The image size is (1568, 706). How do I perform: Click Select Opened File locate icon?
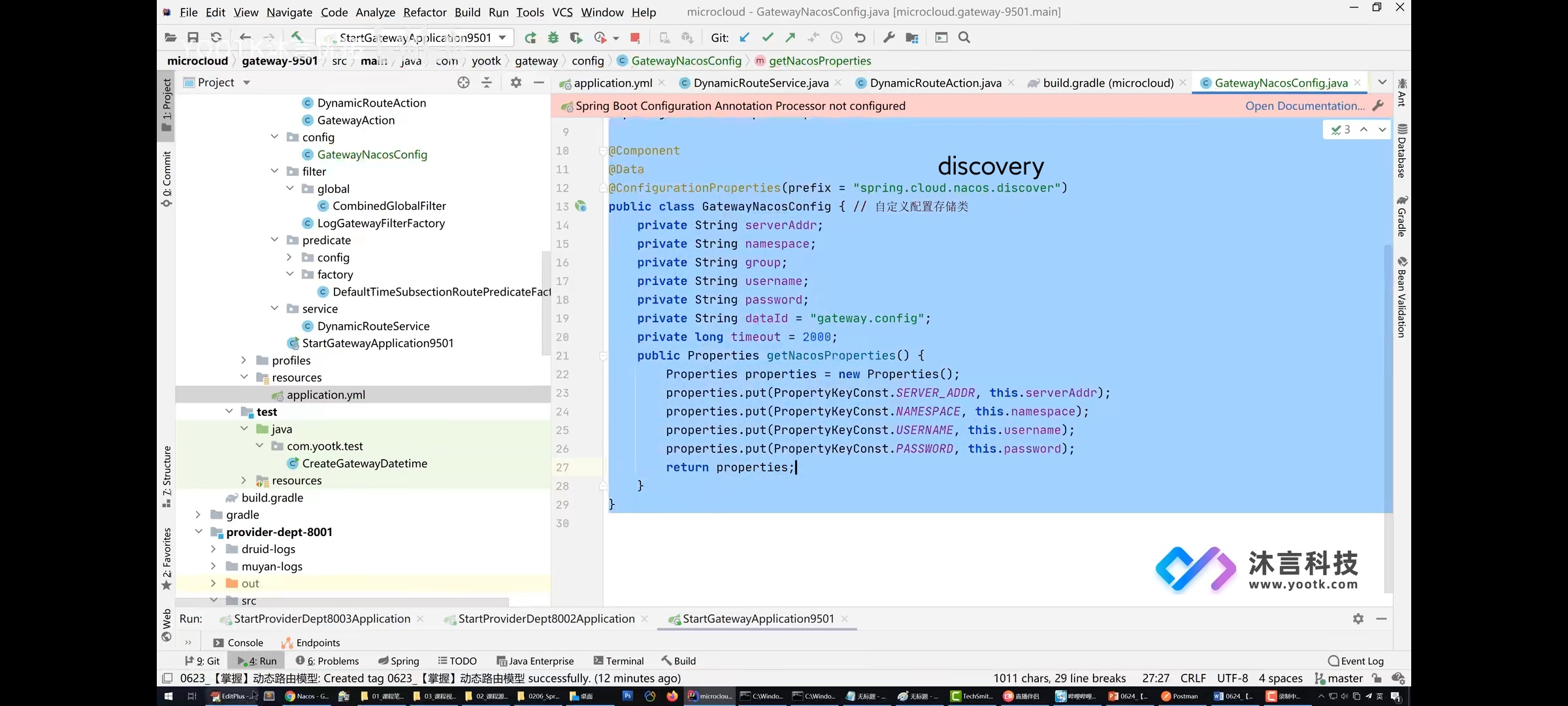pos(464,82)
